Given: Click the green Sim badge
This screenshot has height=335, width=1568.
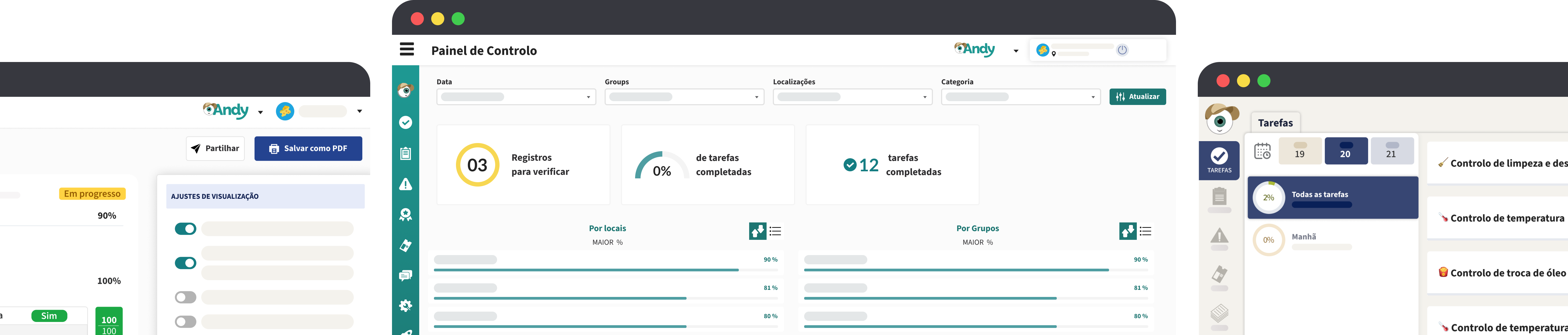Looking at the screenshot, I should [49, 316].
